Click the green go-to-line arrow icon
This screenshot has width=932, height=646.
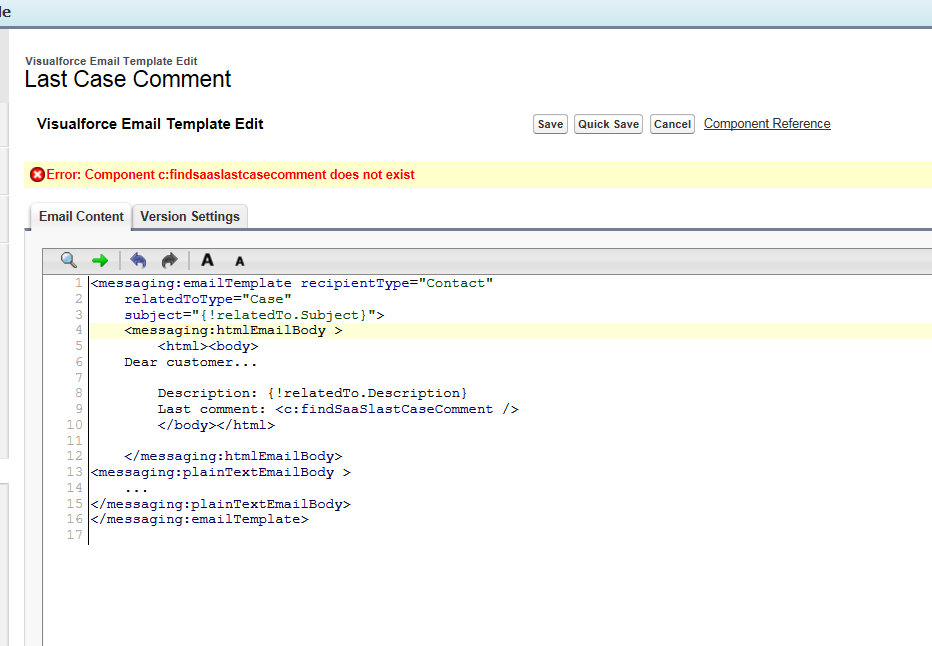pos(100,260)
